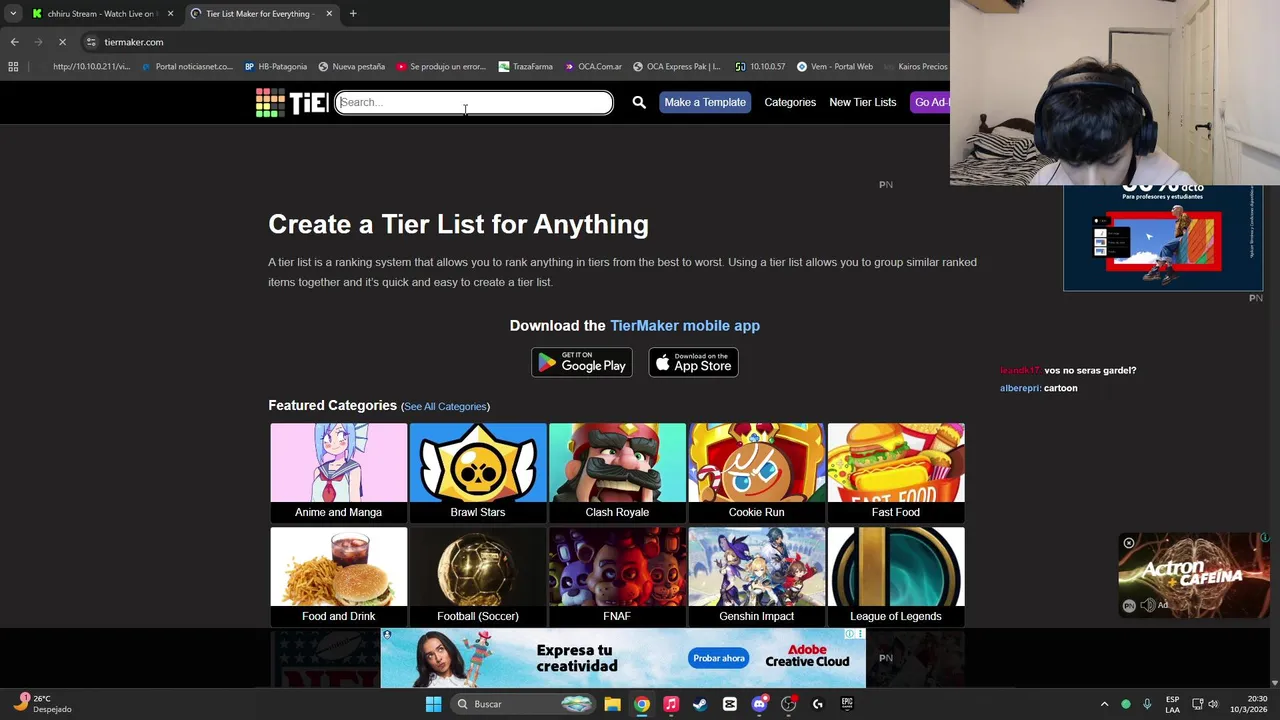Click the Chrome taskbar icon
Screen dimensions: 1280x720
[x=642, y=704]
